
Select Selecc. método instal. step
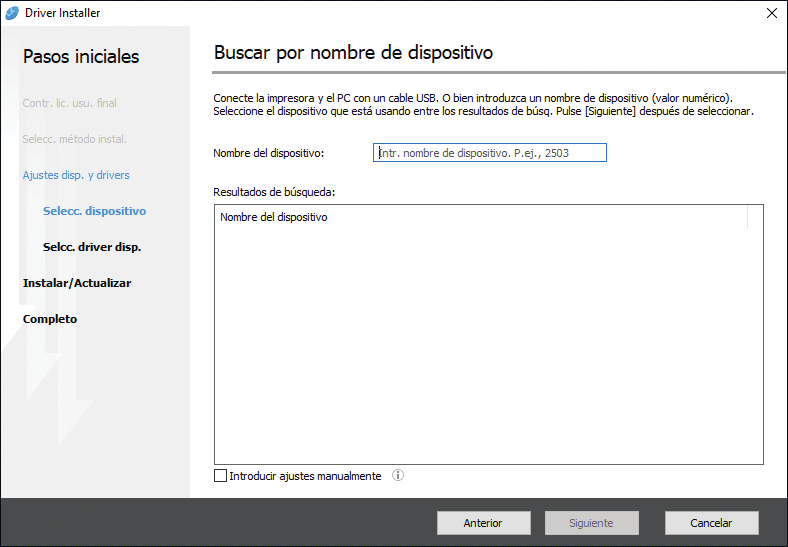tap(74, 139)
